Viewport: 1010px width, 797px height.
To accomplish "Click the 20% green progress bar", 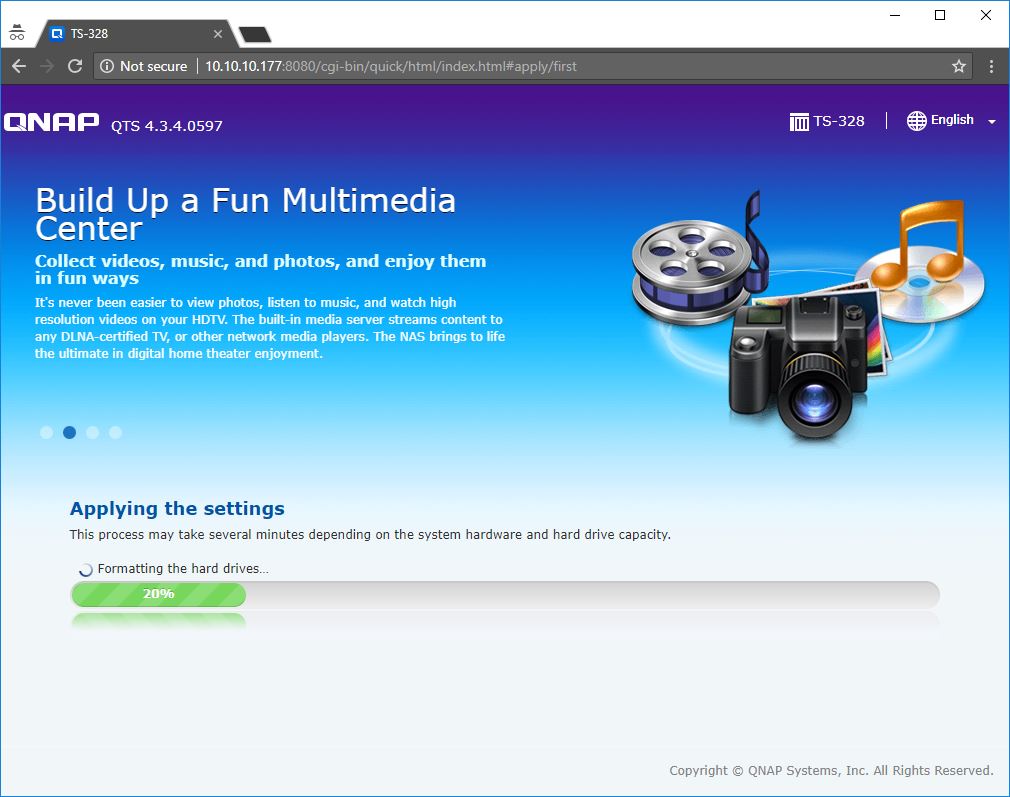I will 158,594.
